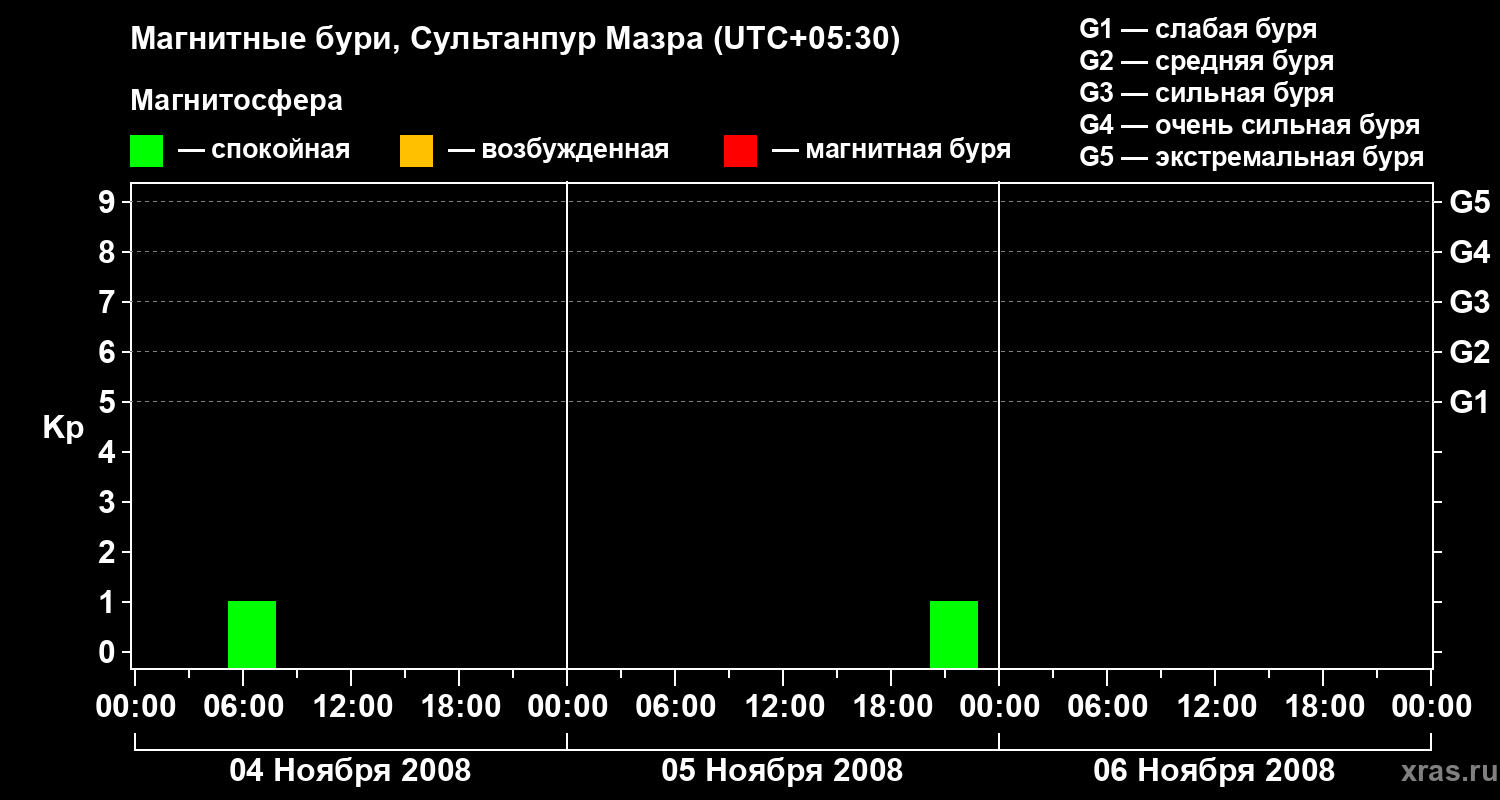Screen dimensions: 1500x800
Task: Click the 'G4 — очень сильная буря' legend line
Action: [x=1250, y=125]
